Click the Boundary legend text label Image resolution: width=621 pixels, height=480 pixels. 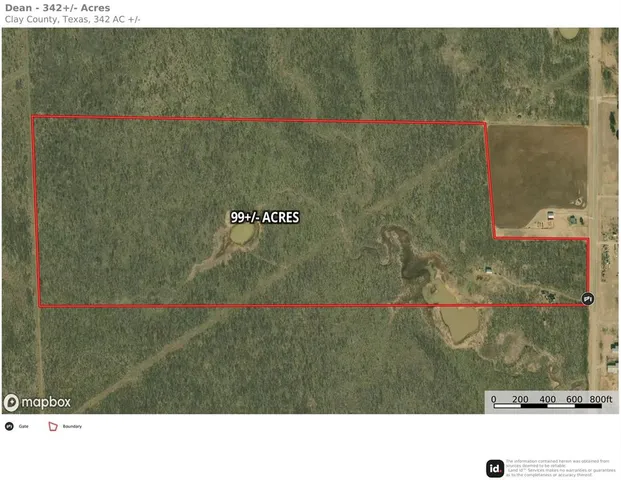point(72,426)
